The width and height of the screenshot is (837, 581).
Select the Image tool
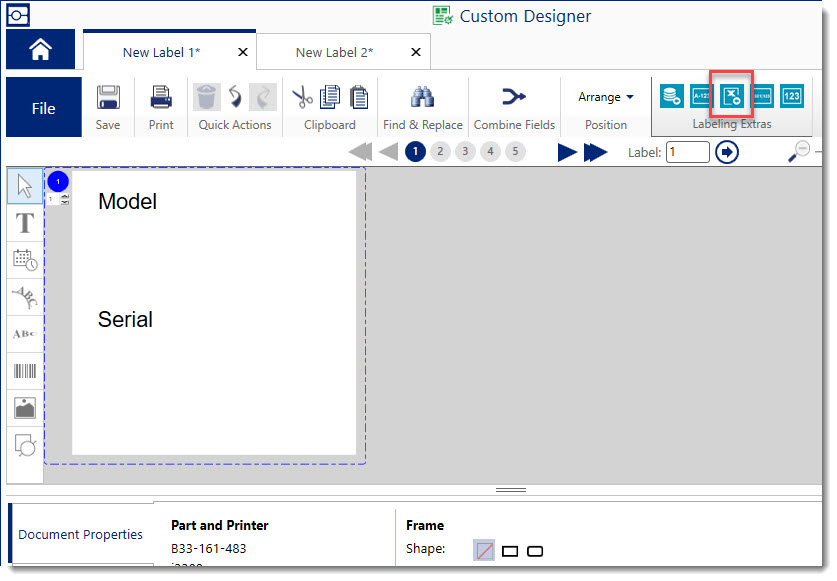(25, 408)
